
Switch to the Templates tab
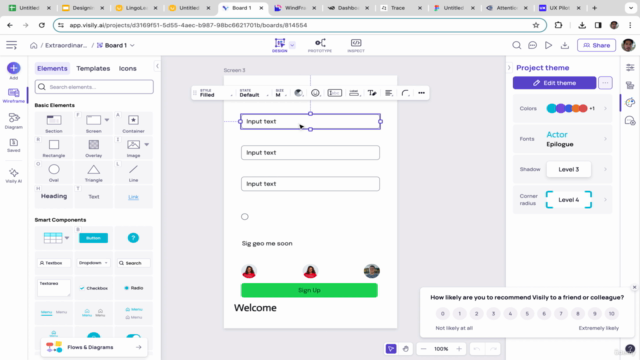[93, 68]
